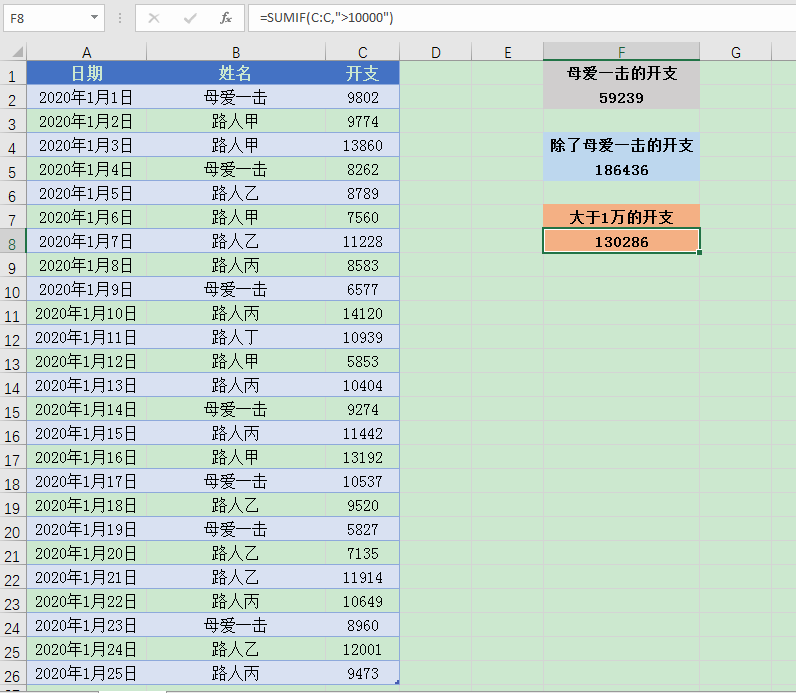The height and width of the screenshot is (693, 796).
Task: Click fill handle of cell F8
Action: click(700, 252)
